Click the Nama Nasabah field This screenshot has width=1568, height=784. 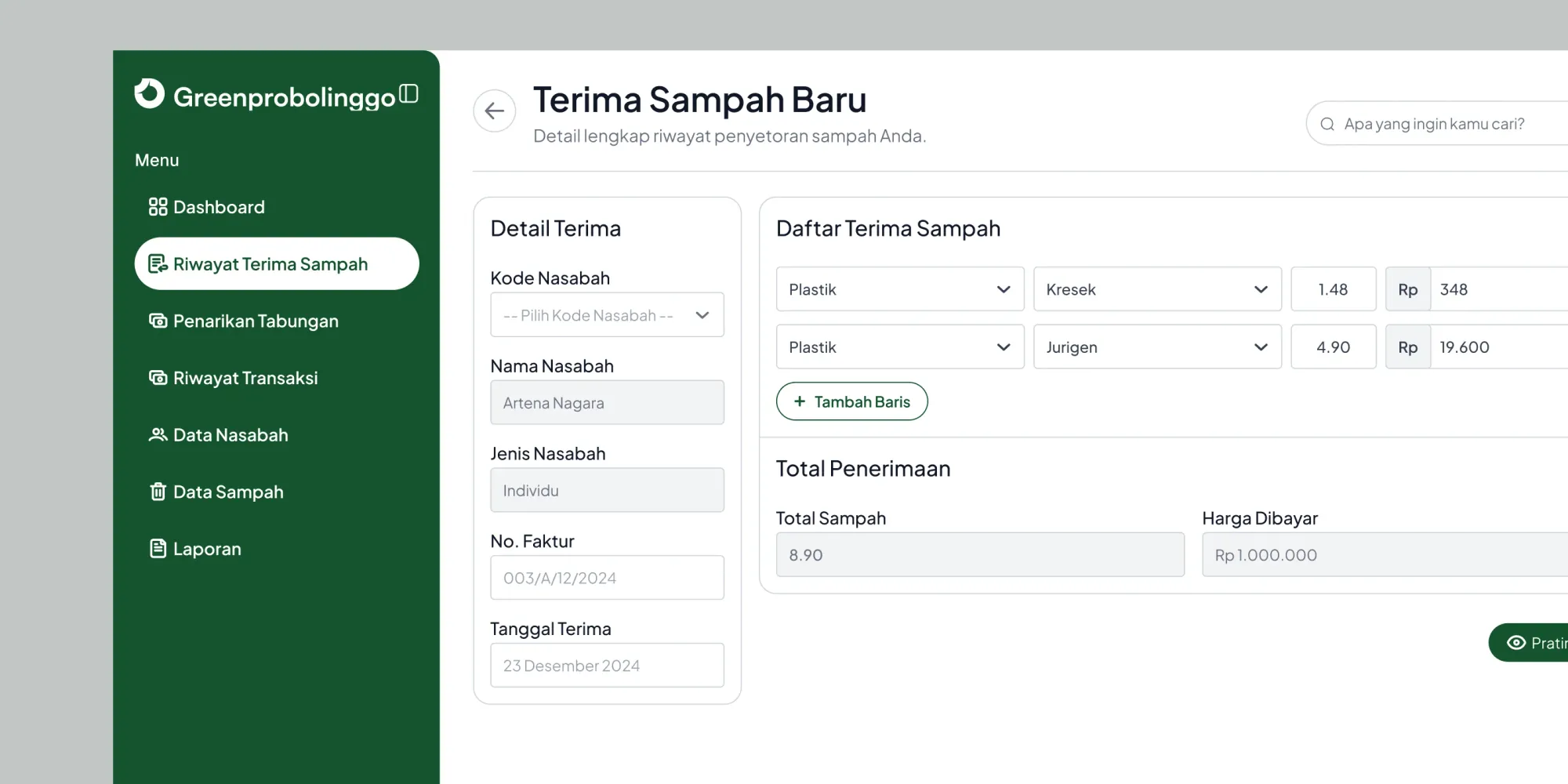coord(607,403)
